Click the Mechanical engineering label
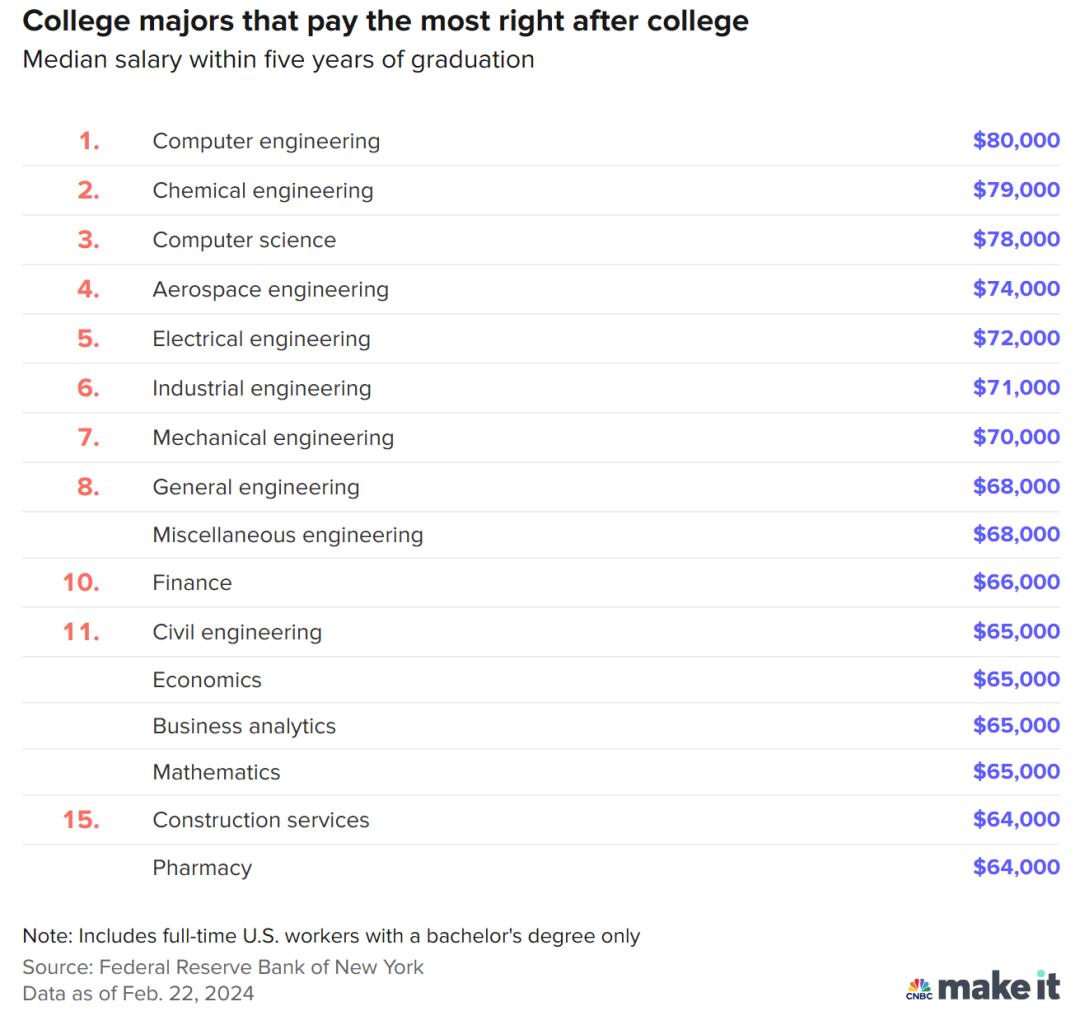 pos(273,438)
